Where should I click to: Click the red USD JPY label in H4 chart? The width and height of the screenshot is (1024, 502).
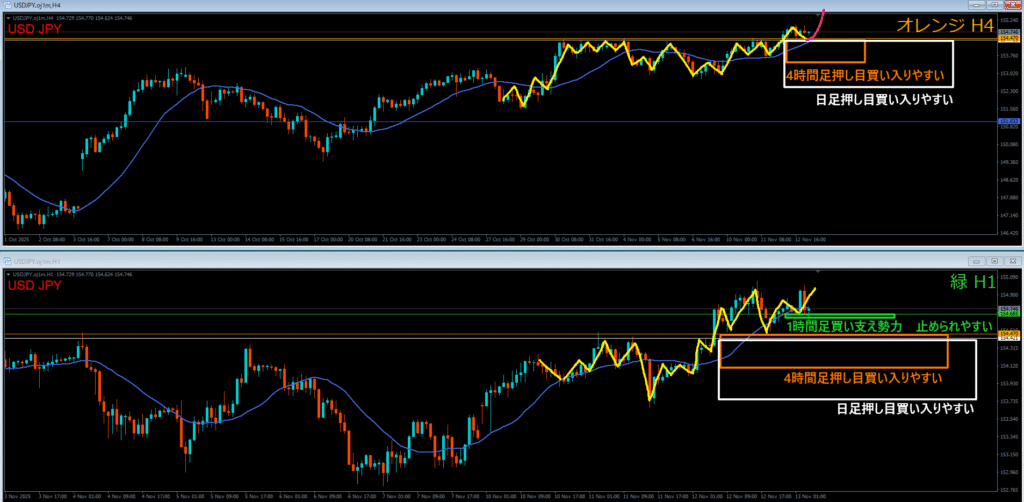(x=36, y=30)
